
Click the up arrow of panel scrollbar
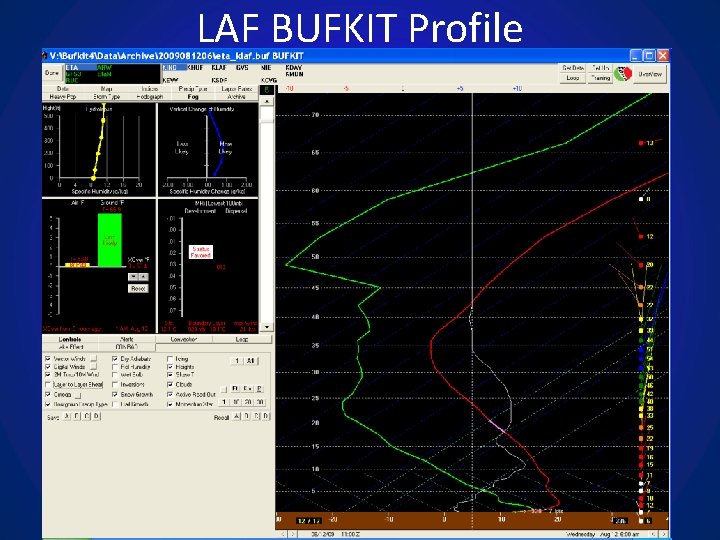tap(267, 101)
